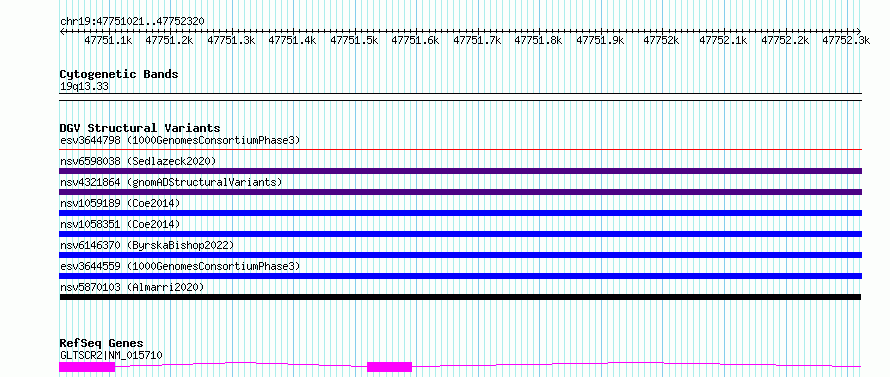Click the 47751.2k ruler tick label
The image size is (890, 377).
coord(170,40)
